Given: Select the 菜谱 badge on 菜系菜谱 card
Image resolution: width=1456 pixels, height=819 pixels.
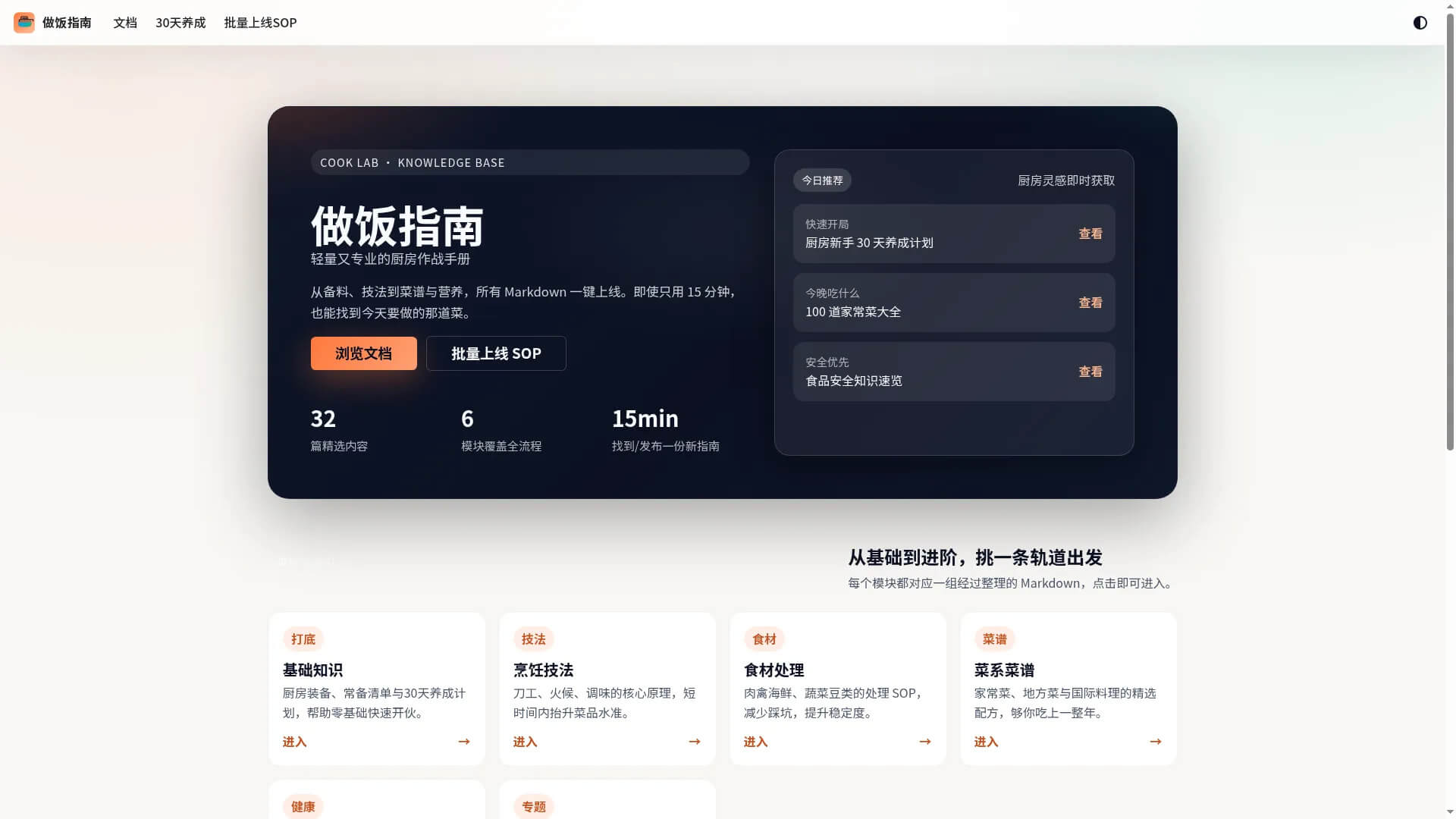Looking at the screenshot, I should coord(994,639).
